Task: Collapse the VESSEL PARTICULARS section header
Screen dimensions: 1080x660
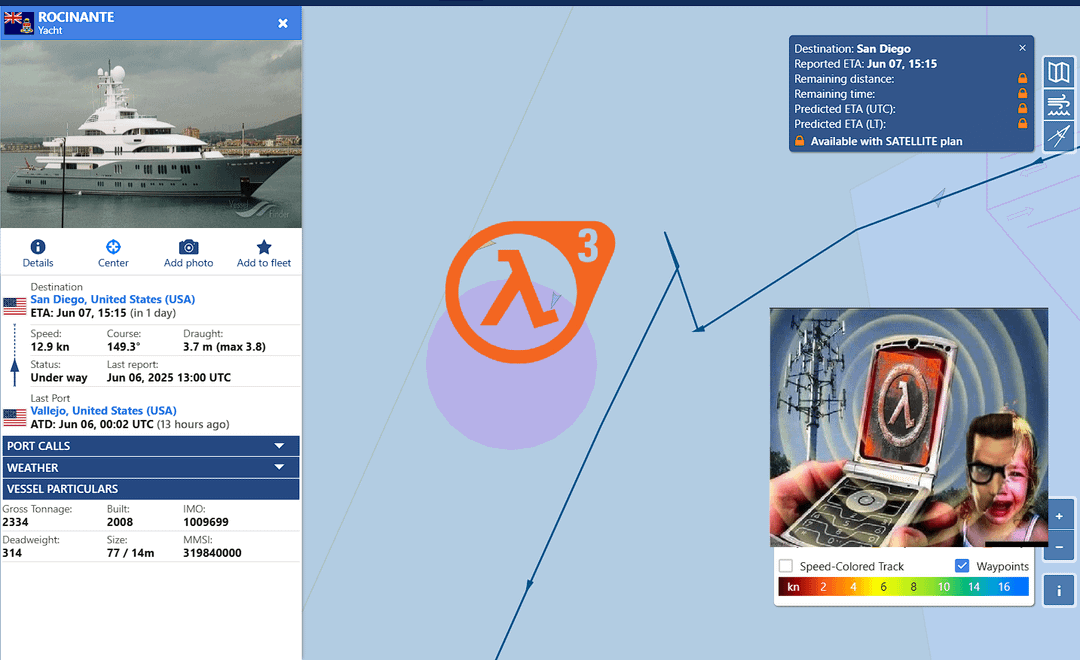Action: (x=150, y=489)
